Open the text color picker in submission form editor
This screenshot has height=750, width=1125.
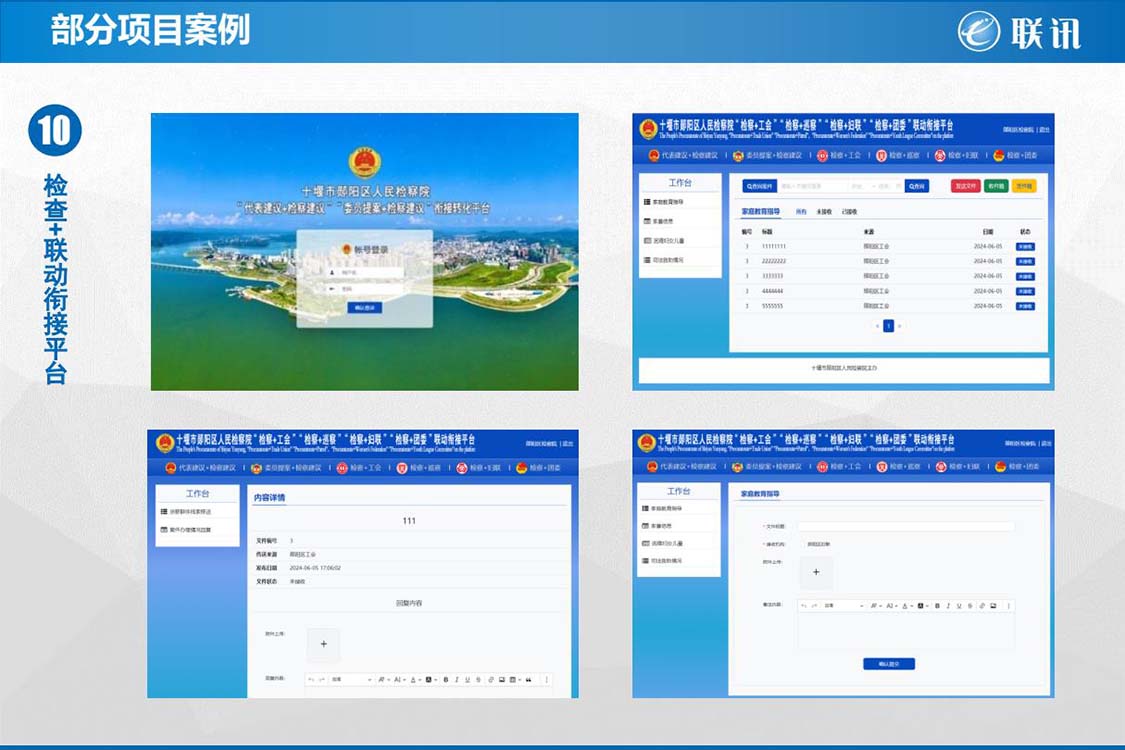(907, 606)
